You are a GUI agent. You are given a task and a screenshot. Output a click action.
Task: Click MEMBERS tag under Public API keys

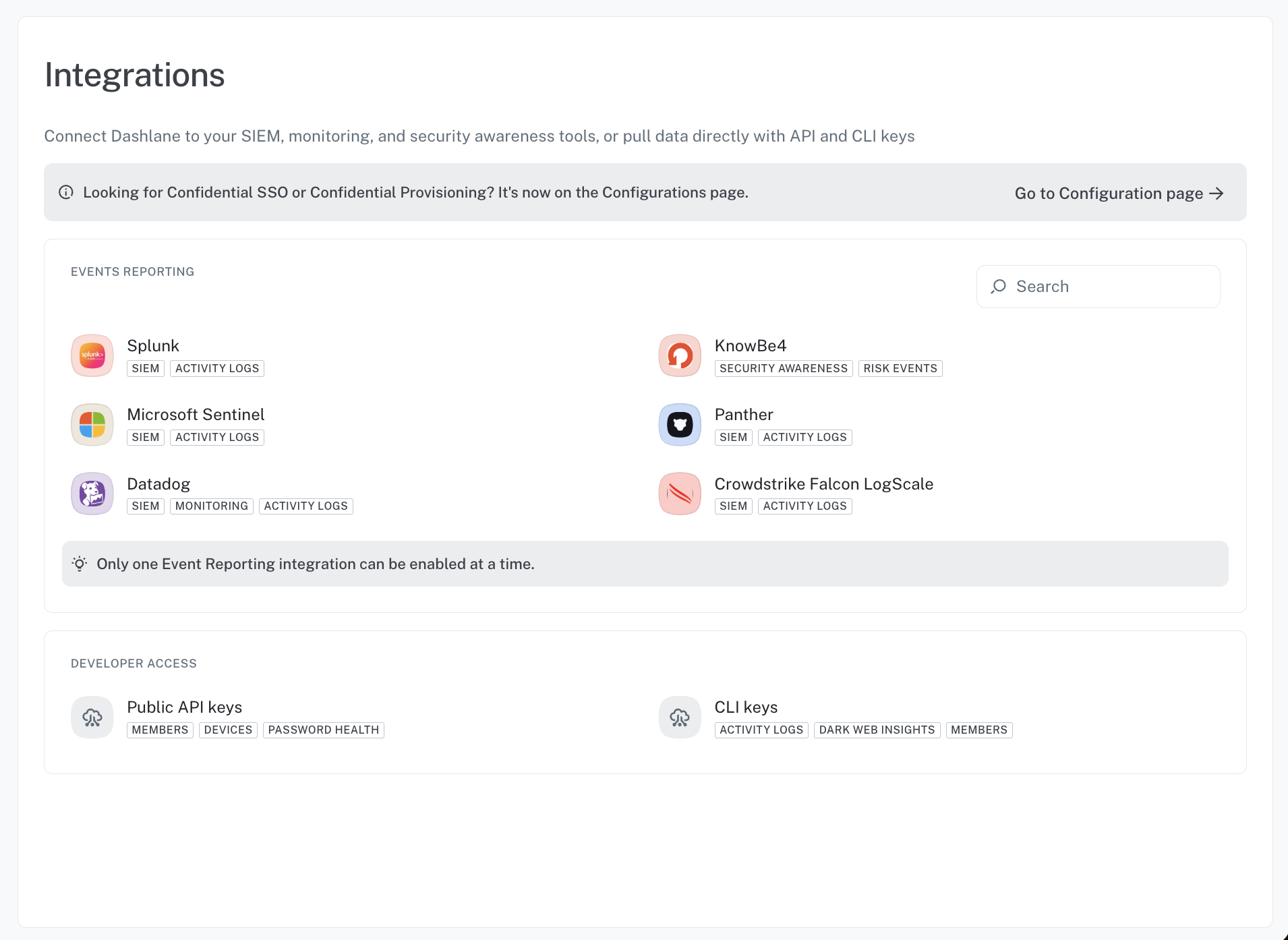160,730
